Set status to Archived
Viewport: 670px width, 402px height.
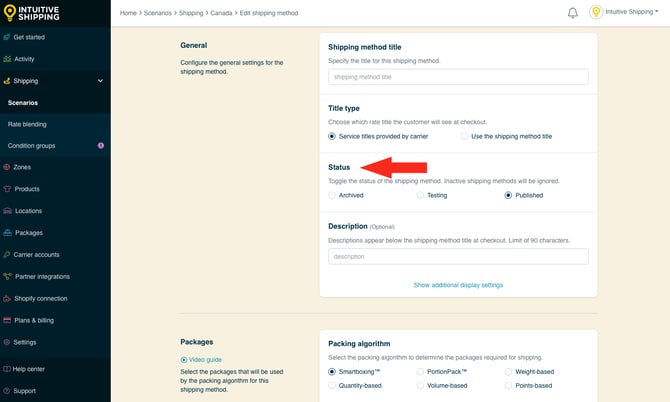pos(332,195)
